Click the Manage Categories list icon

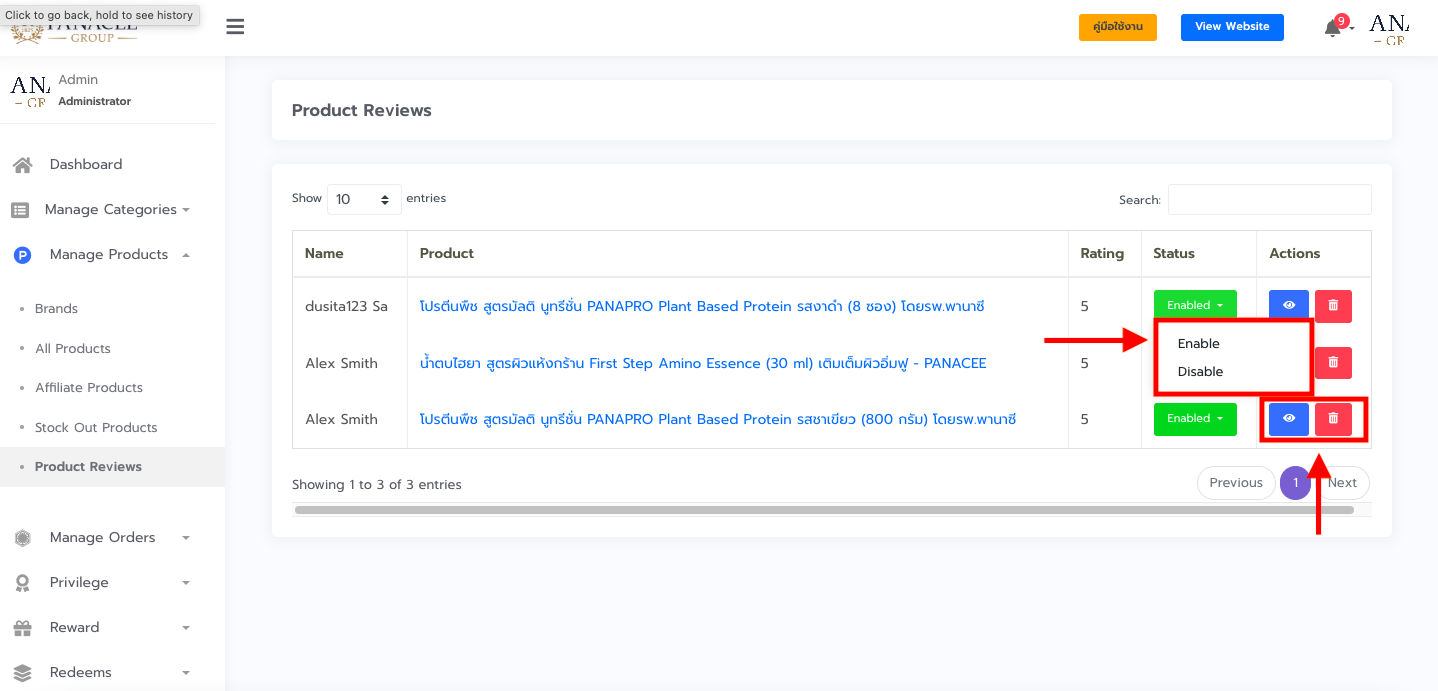point(20,210)
